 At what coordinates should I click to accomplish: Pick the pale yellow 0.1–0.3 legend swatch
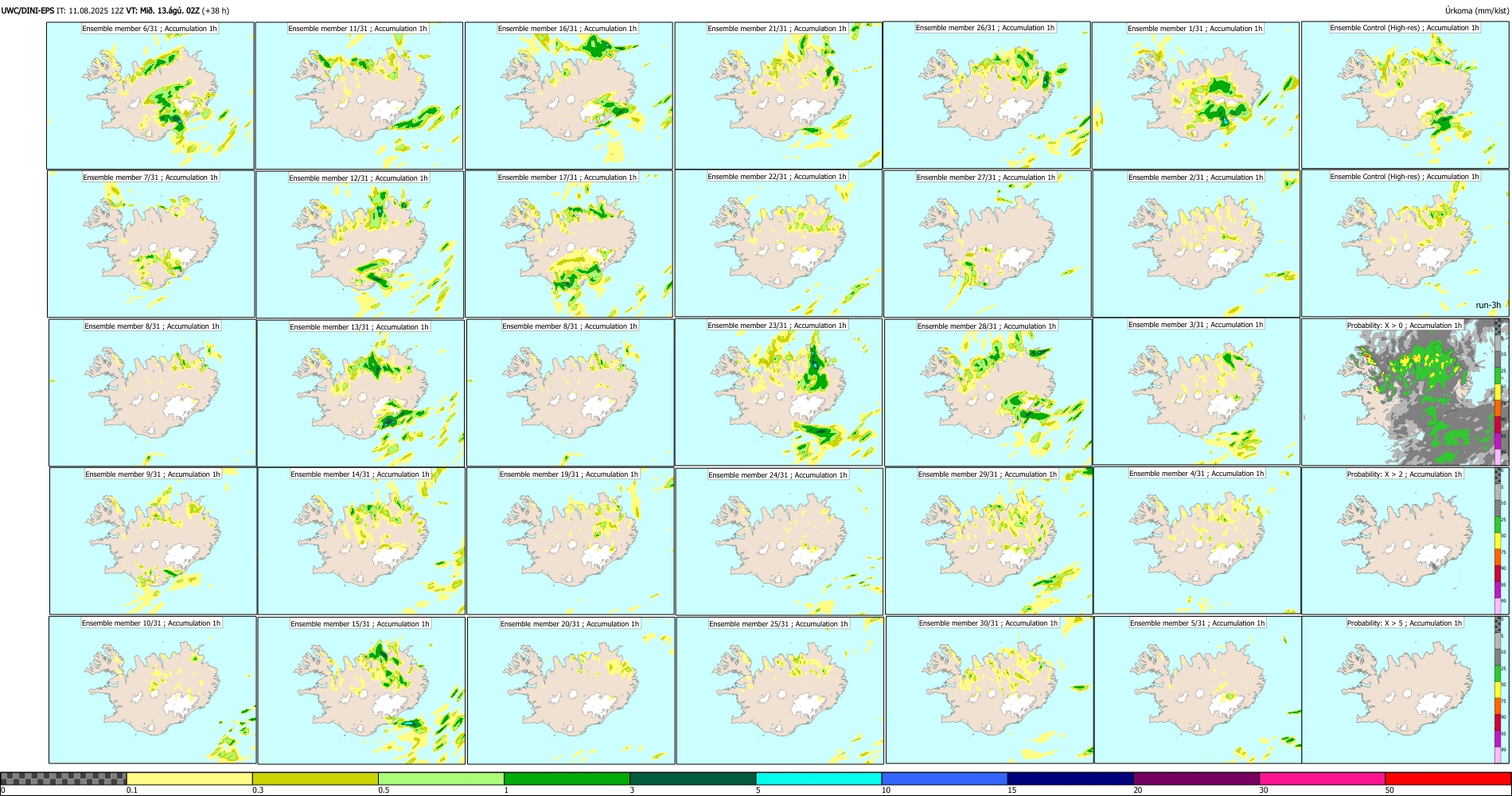(189, 778)
